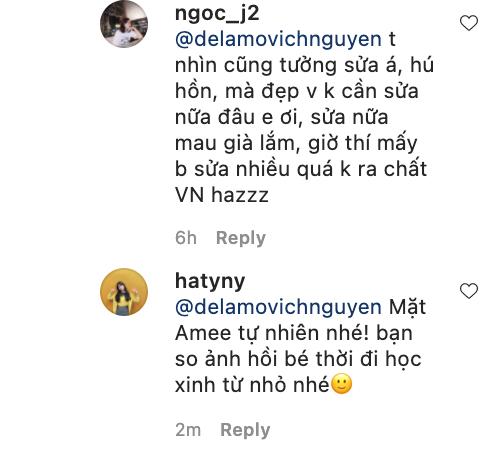Viewport: 490px width, 458px height.
Task: Click the 2m timestamp
Action: click(188, 430)
